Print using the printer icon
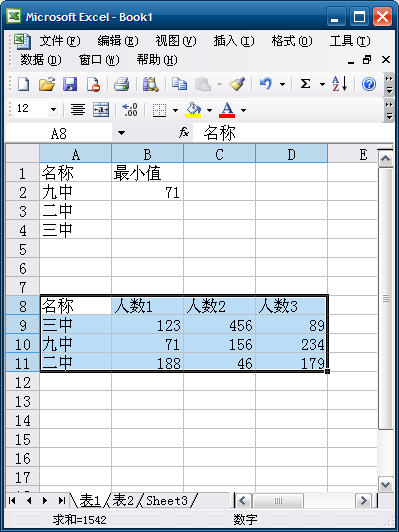The image size is (399, 532). click(x=121, y=84)
